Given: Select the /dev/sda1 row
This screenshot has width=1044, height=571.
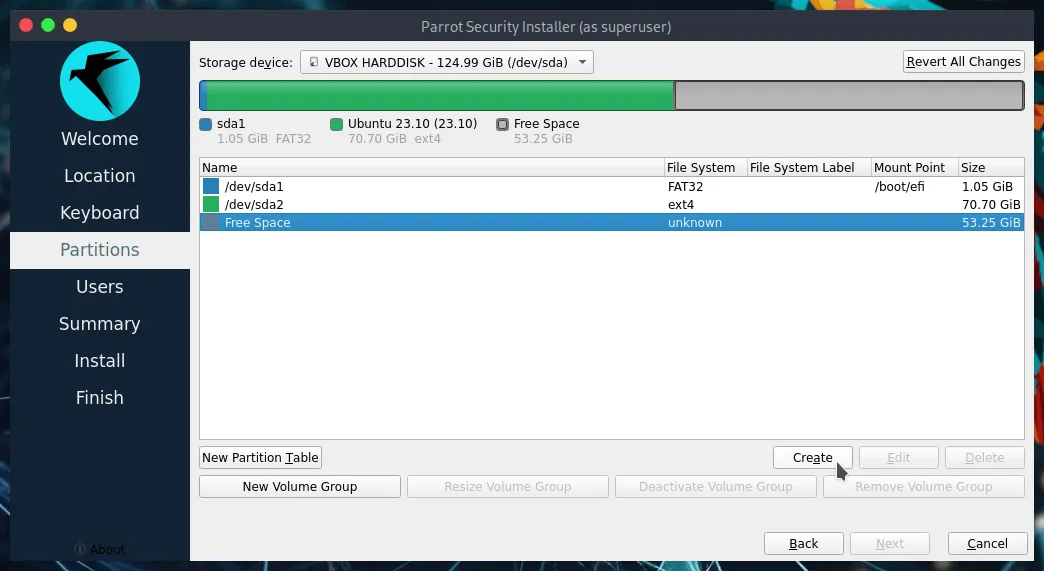Looking at the screenshot, I should tap(611, 186).
